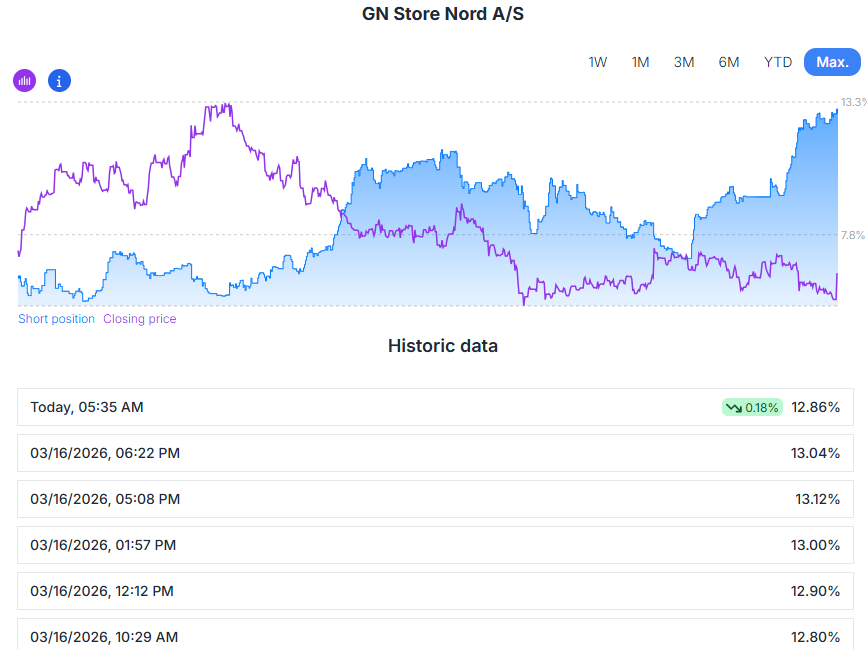
Task: Click the 13.3% axis label
Action: point(853,102)
